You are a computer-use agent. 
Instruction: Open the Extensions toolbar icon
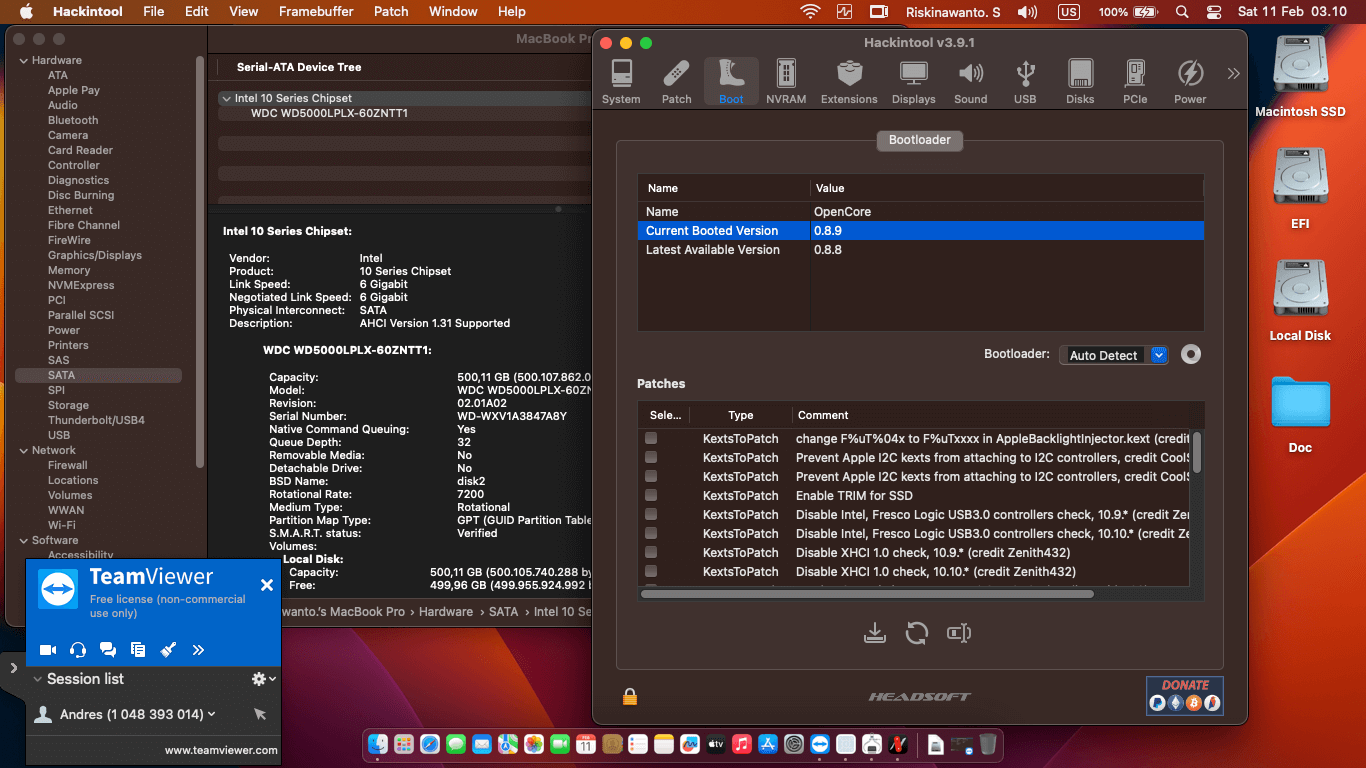849,82
